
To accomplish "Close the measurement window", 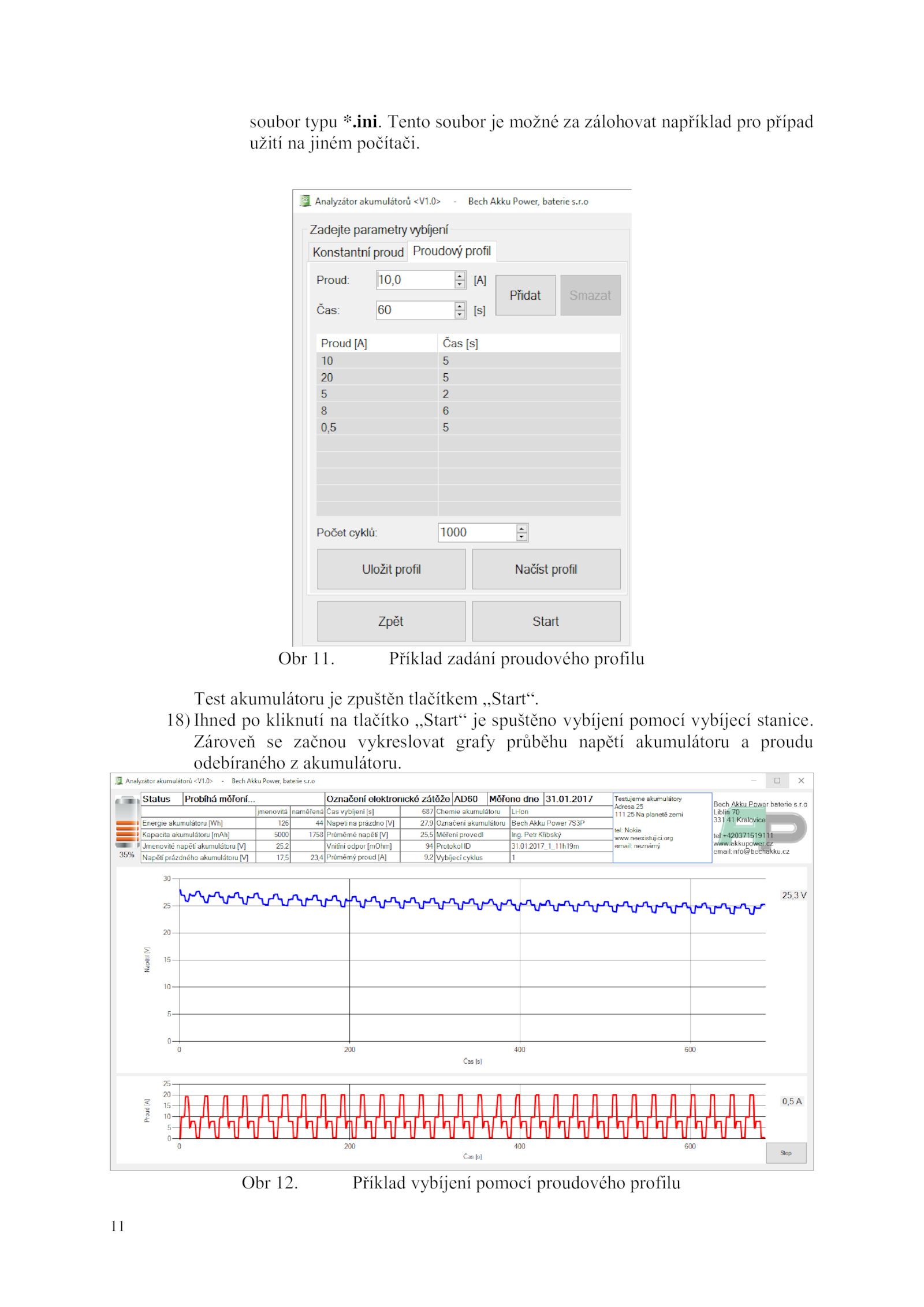I will pos(801,781).
